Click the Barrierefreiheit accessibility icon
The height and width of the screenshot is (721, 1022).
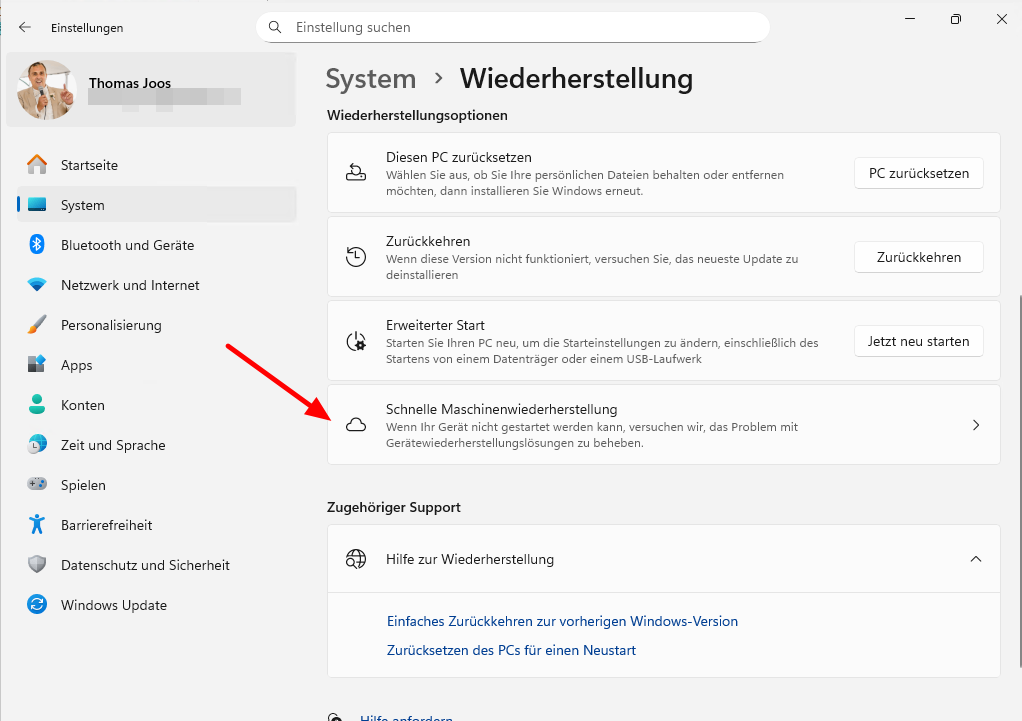(x=37, y=524)
